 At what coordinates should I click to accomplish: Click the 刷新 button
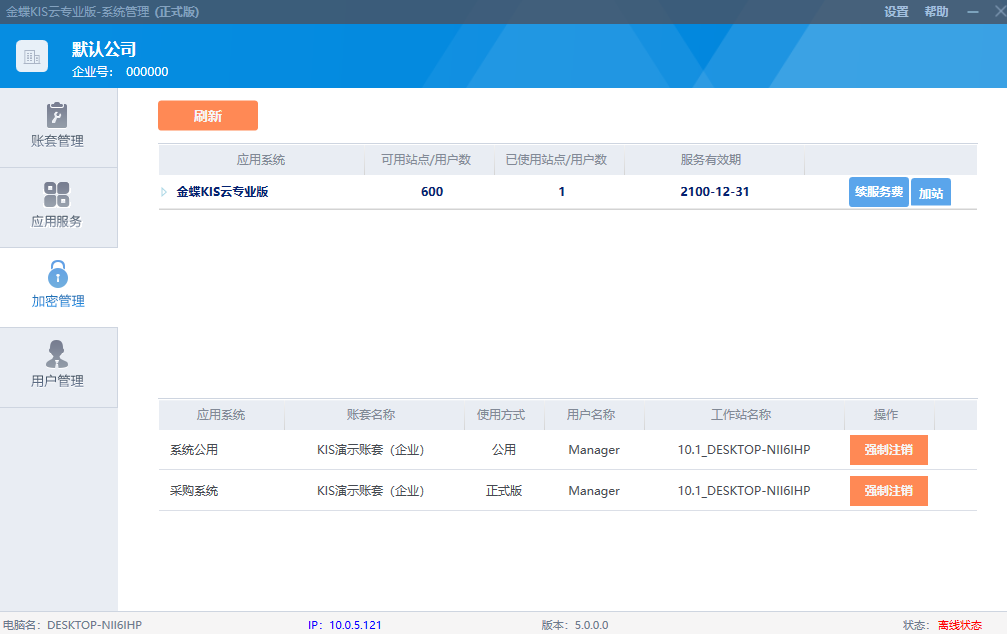pos(208,116)
